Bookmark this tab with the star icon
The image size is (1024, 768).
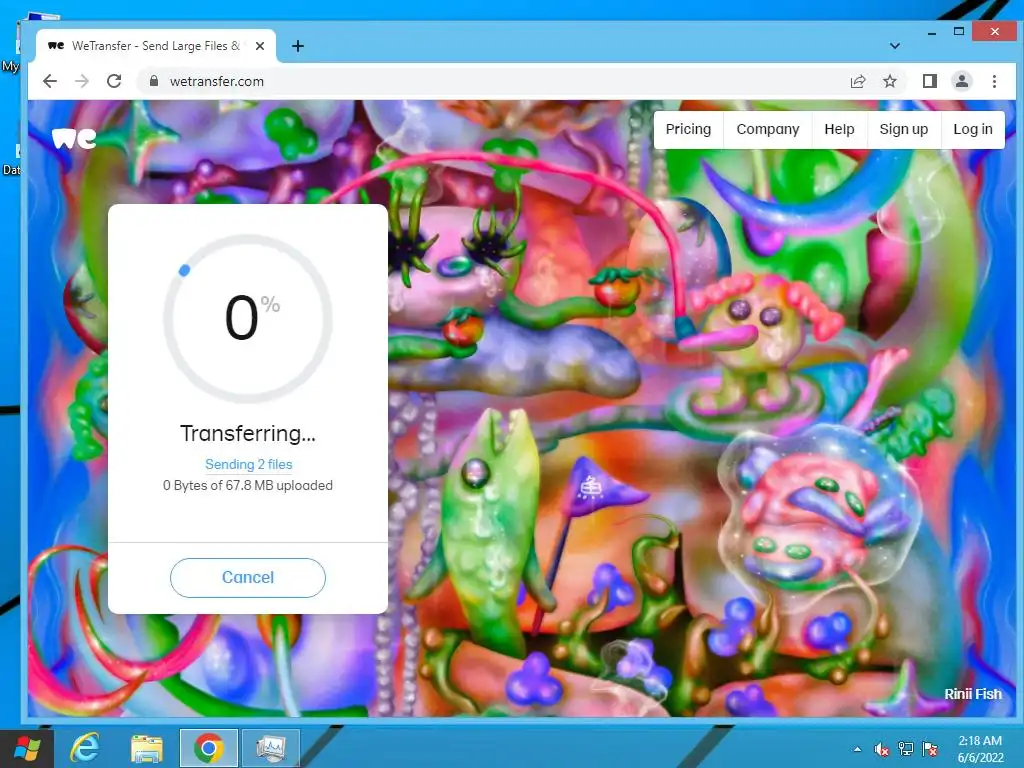click(889, 81)
